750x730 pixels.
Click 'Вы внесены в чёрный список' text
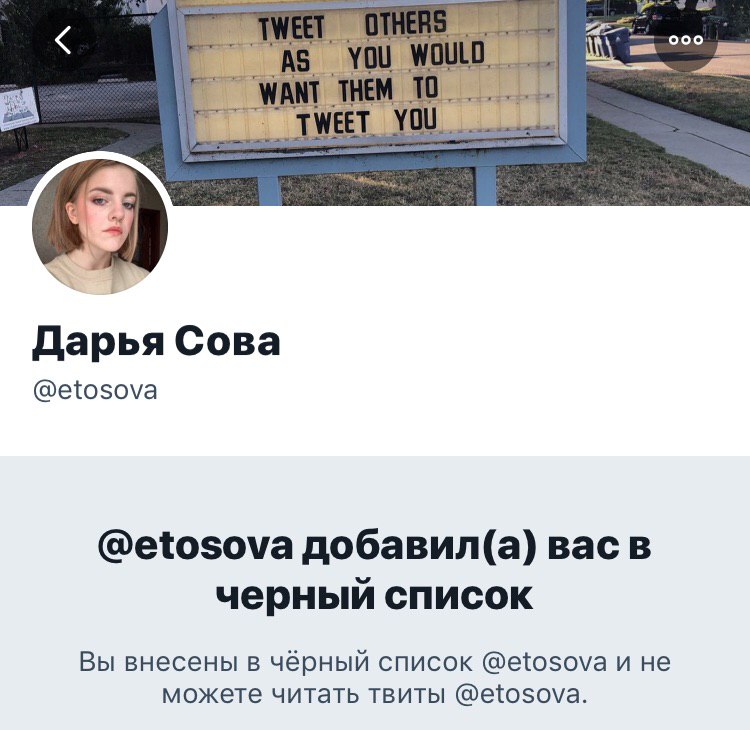[x=276, y=662]
